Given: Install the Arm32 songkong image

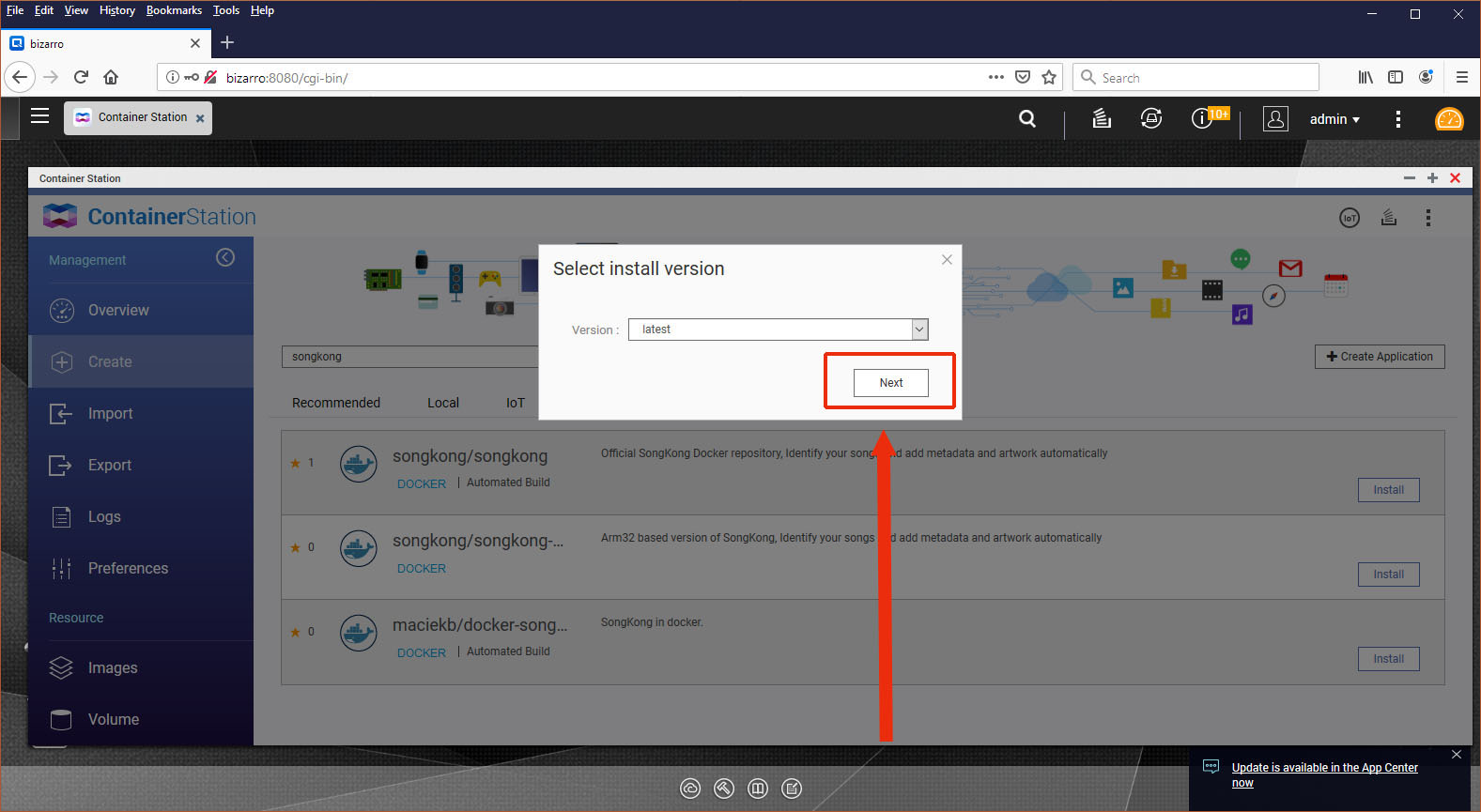Looking at the screenshot, I should pos(1388,575).
